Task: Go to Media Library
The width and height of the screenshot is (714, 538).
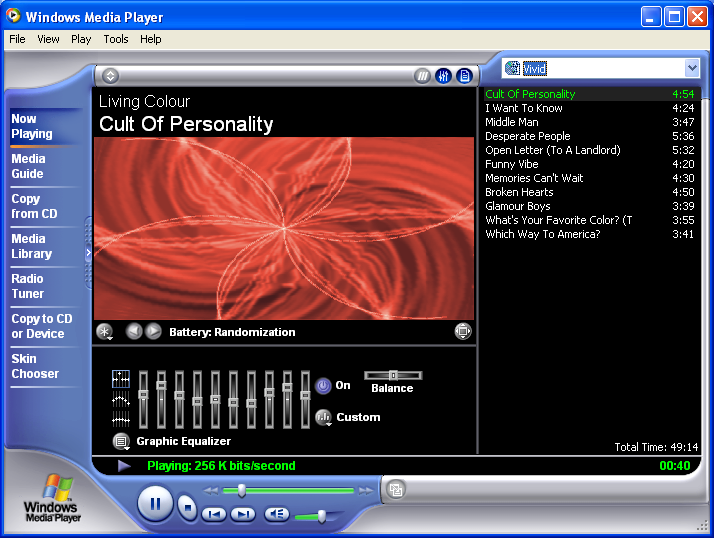Action: coord(30,246)
